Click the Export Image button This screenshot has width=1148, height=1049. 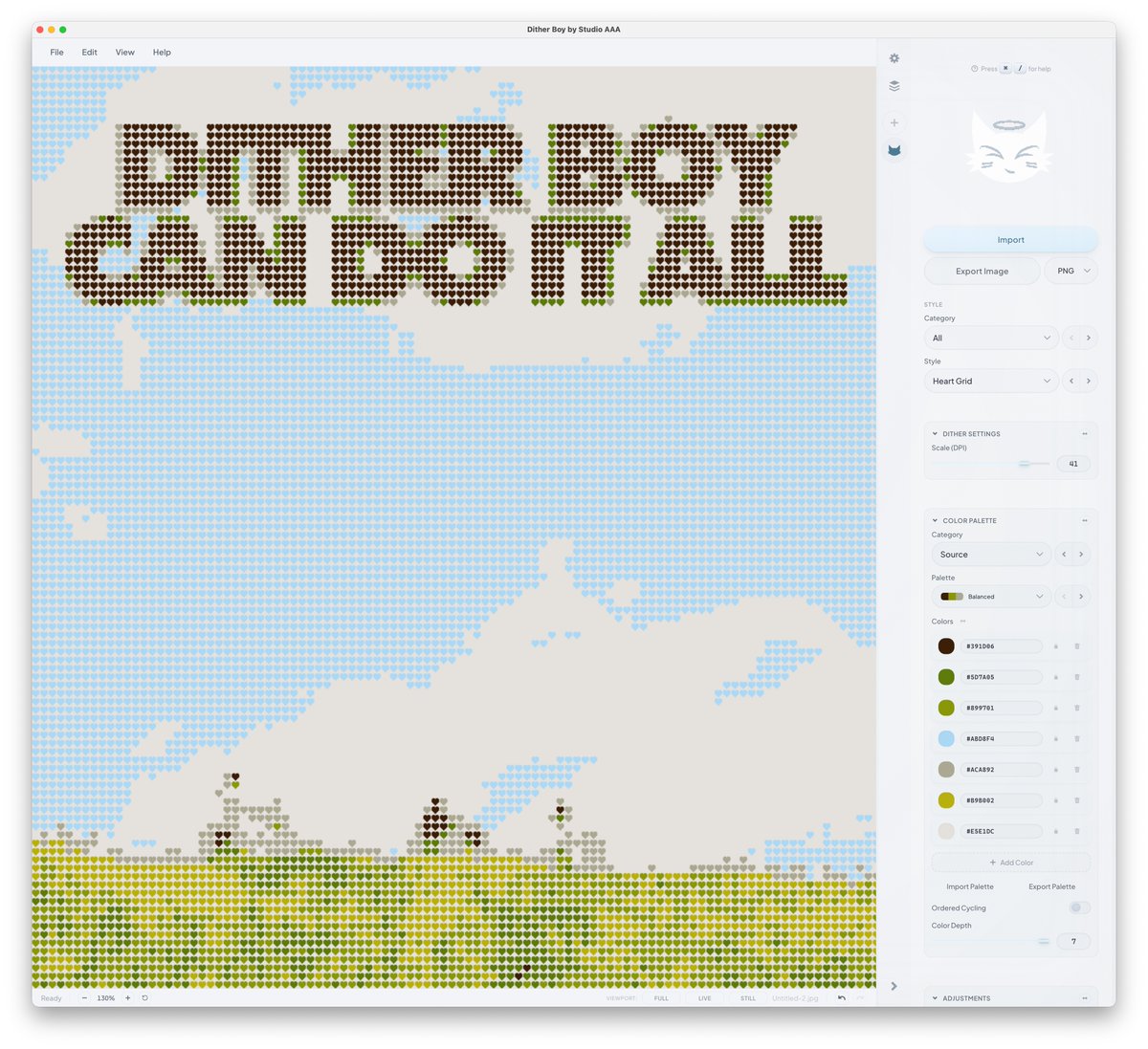982,271
